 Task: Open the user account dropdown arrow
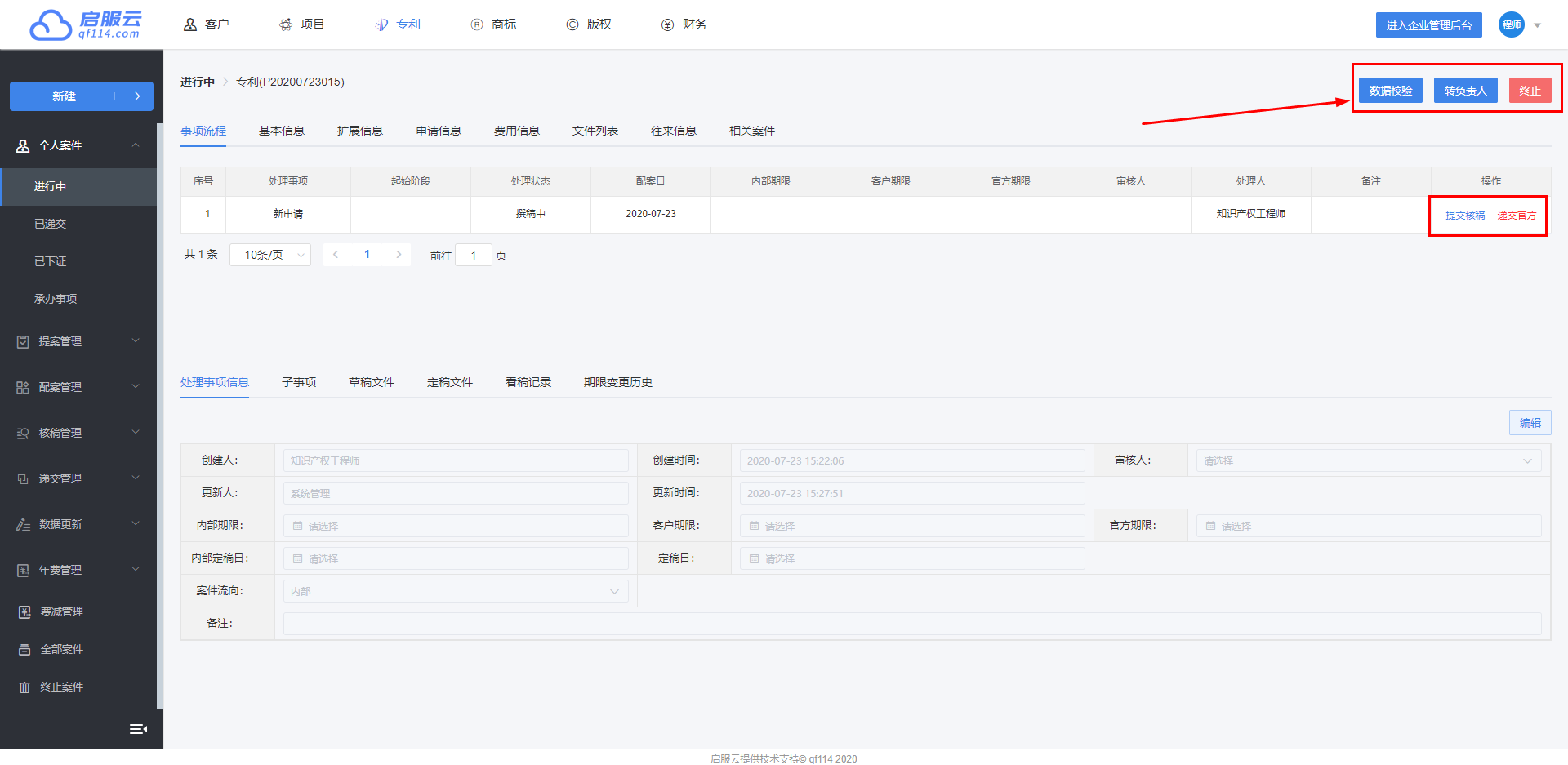click(x=1537, y=25)
